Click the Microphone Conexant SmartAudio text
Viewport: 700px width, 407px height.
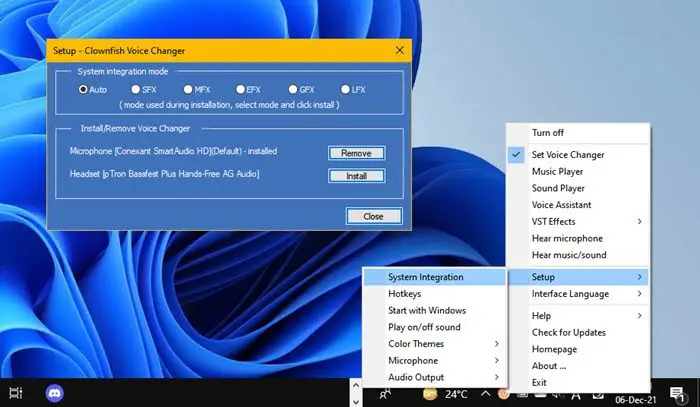(x=173, y=151)
